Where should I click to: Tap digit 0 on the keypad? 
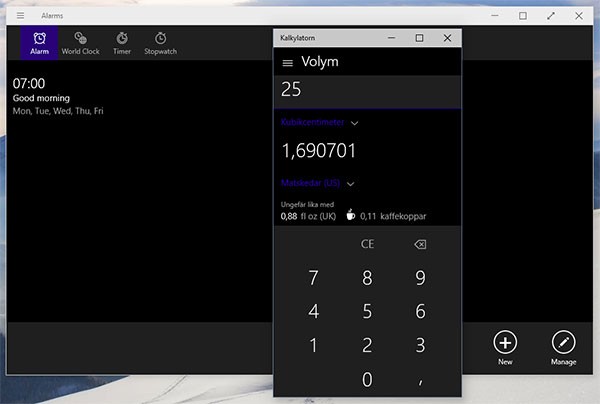(x=367, y=380)
